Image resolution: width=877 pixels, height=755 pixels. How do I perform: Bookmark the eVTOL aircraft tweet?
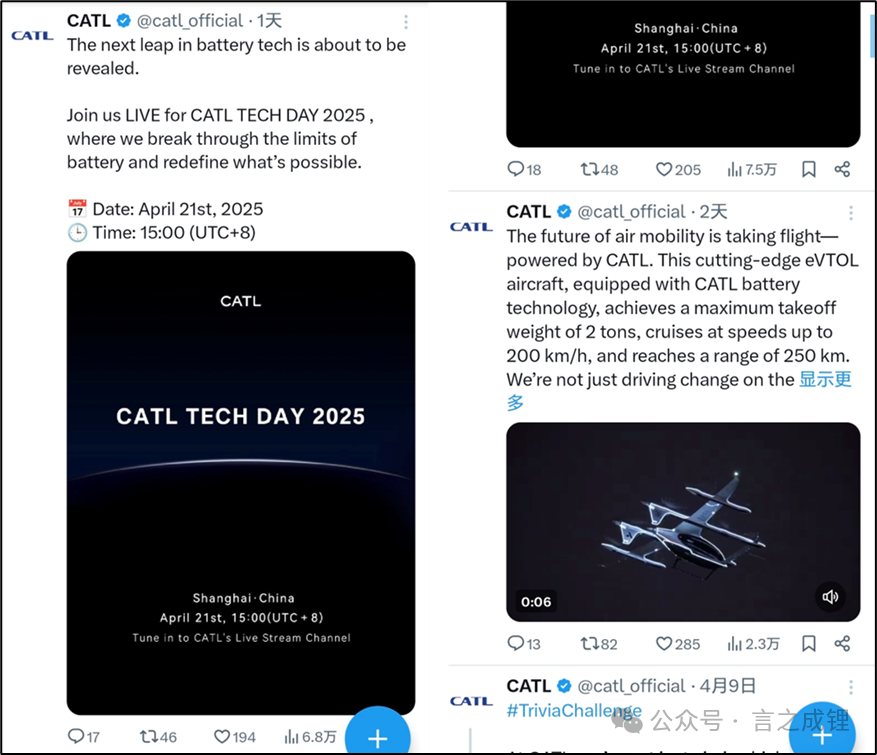[809, 644]
